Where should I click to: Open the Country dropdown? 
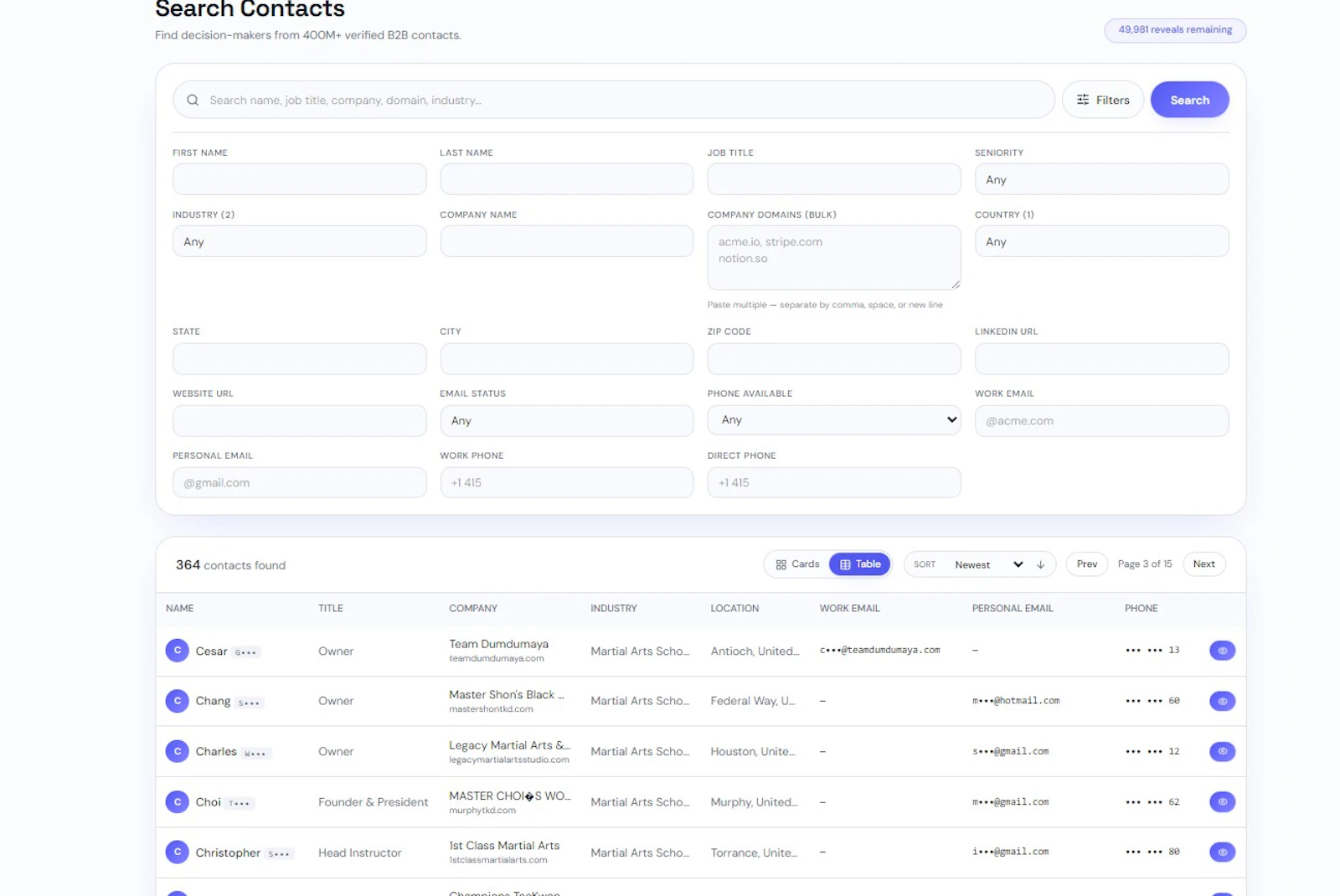point(1101,241)
